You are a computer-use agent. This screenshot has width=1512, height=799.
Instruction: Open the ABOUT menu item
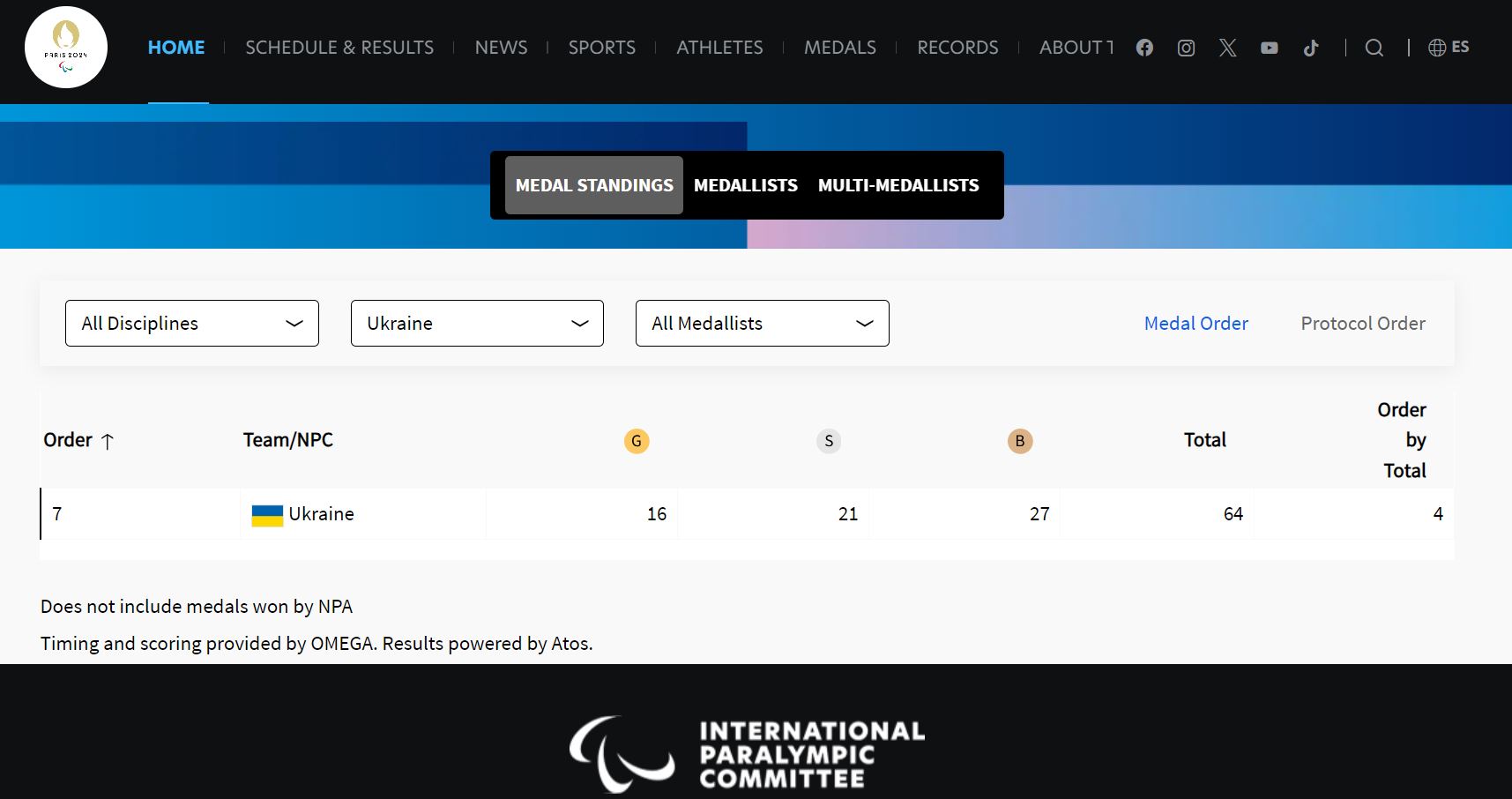[1076, 48]
